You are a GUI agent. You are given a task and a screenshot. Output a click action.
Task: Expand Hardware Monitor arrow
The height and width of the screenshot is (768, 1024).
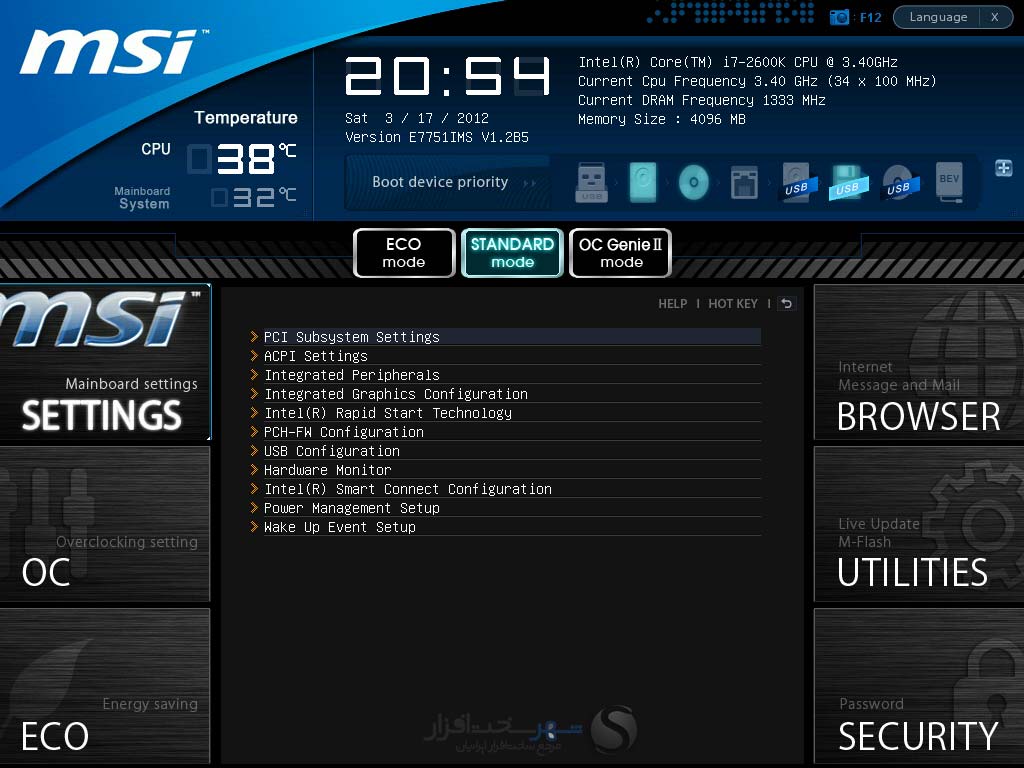254,469
